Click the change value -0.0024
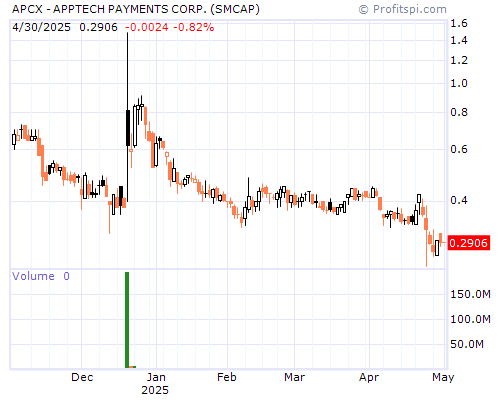This screenshot has width=500, height=400. click(x=147, y=27)
